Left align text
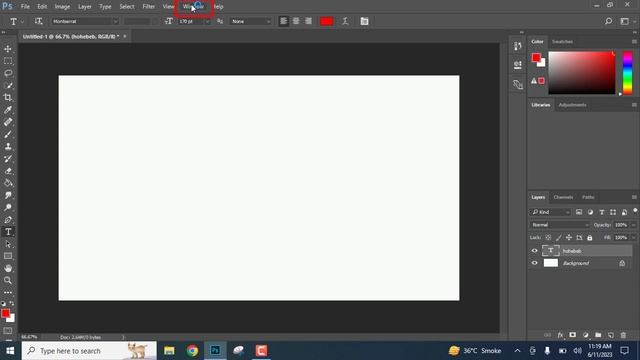The image size is (640, 360). 283,21
